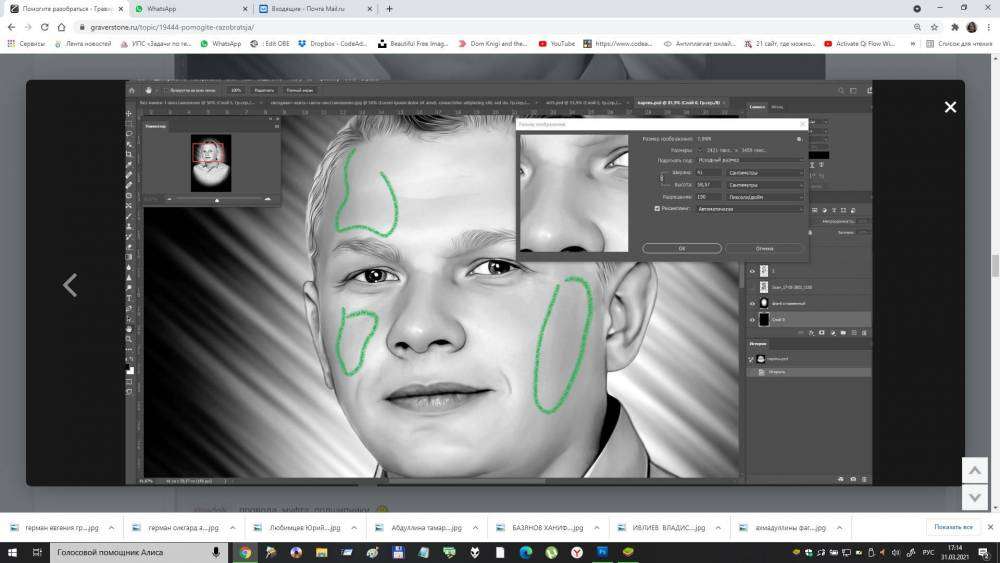Expand options for Любимцев Юрий...jpg download

tap(354, 527)
